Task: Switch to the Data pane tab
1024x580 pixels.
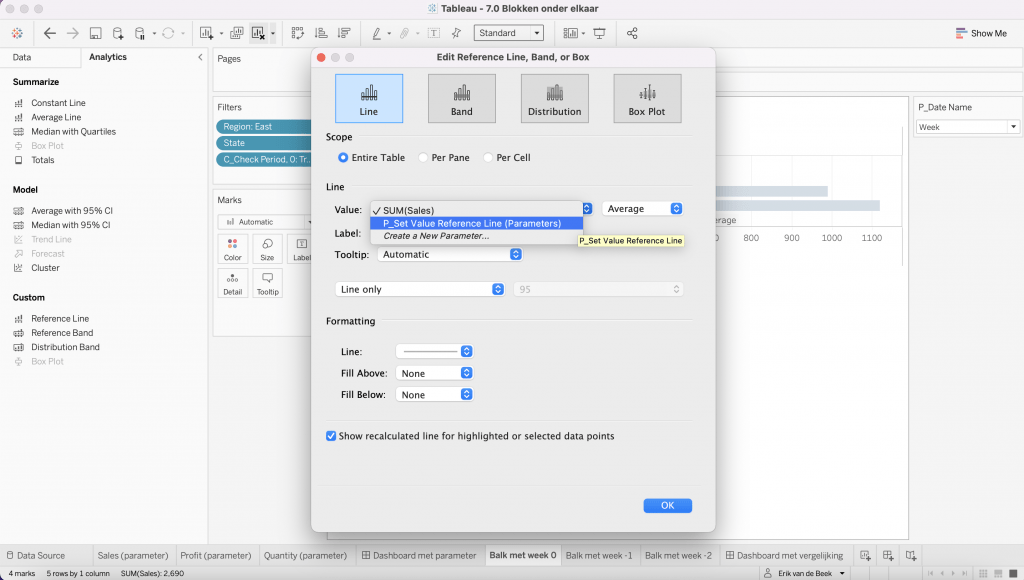Action: (22, 57)
